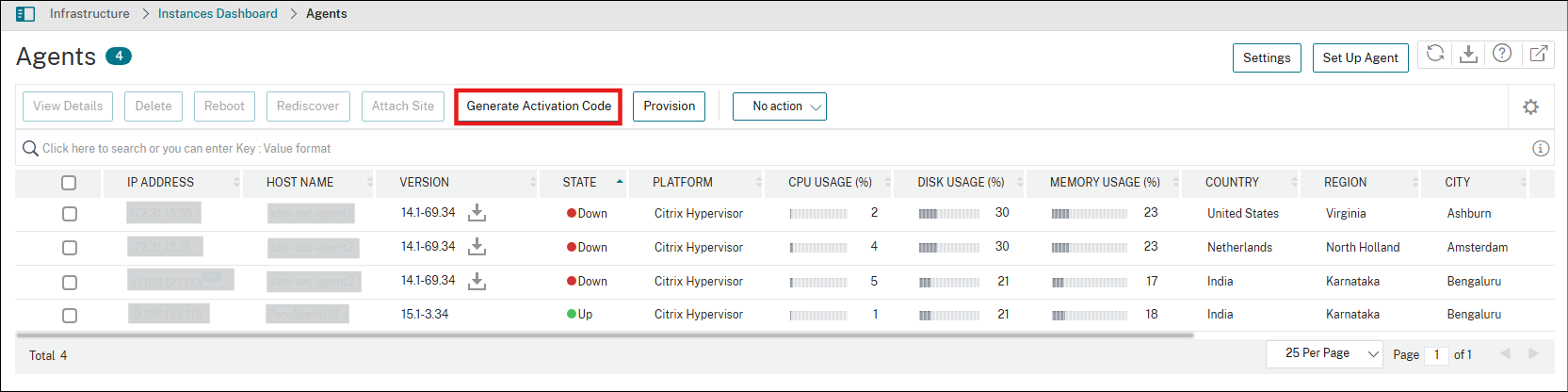Open the table column settings gear
Screen dimensions: 1568x392
(1531, 106)
